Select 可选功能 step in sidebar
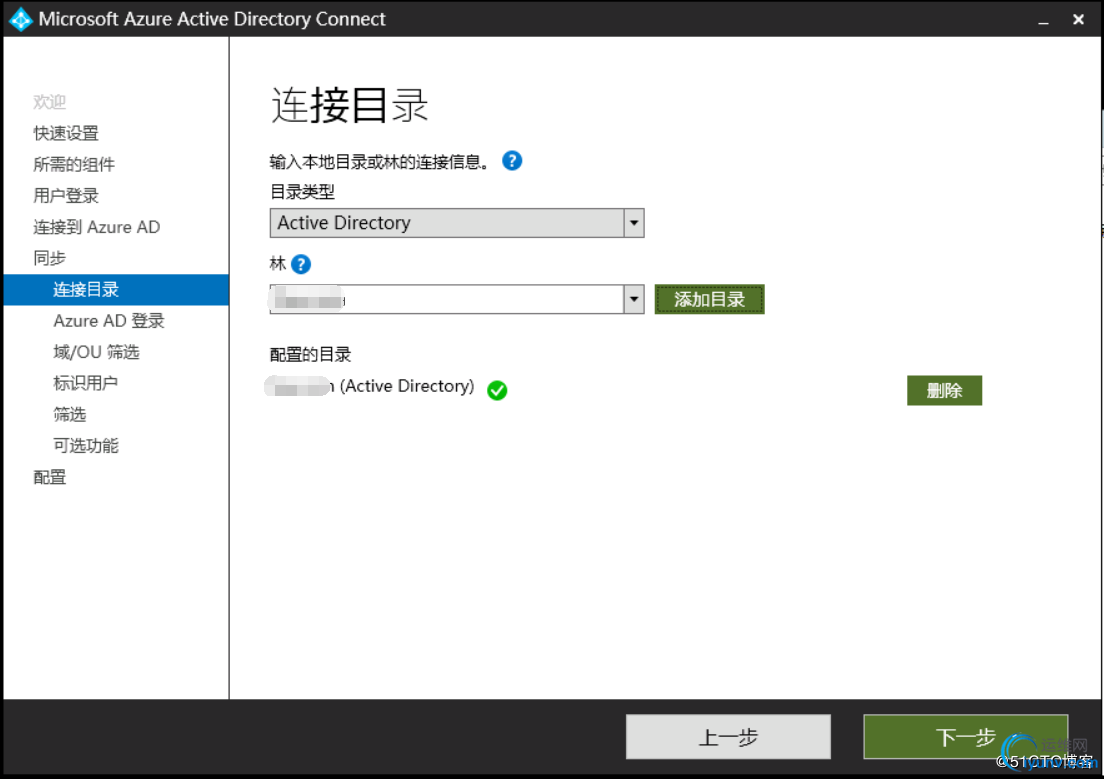This screenshot has width=1104, height=779. (x=86, y=446)
